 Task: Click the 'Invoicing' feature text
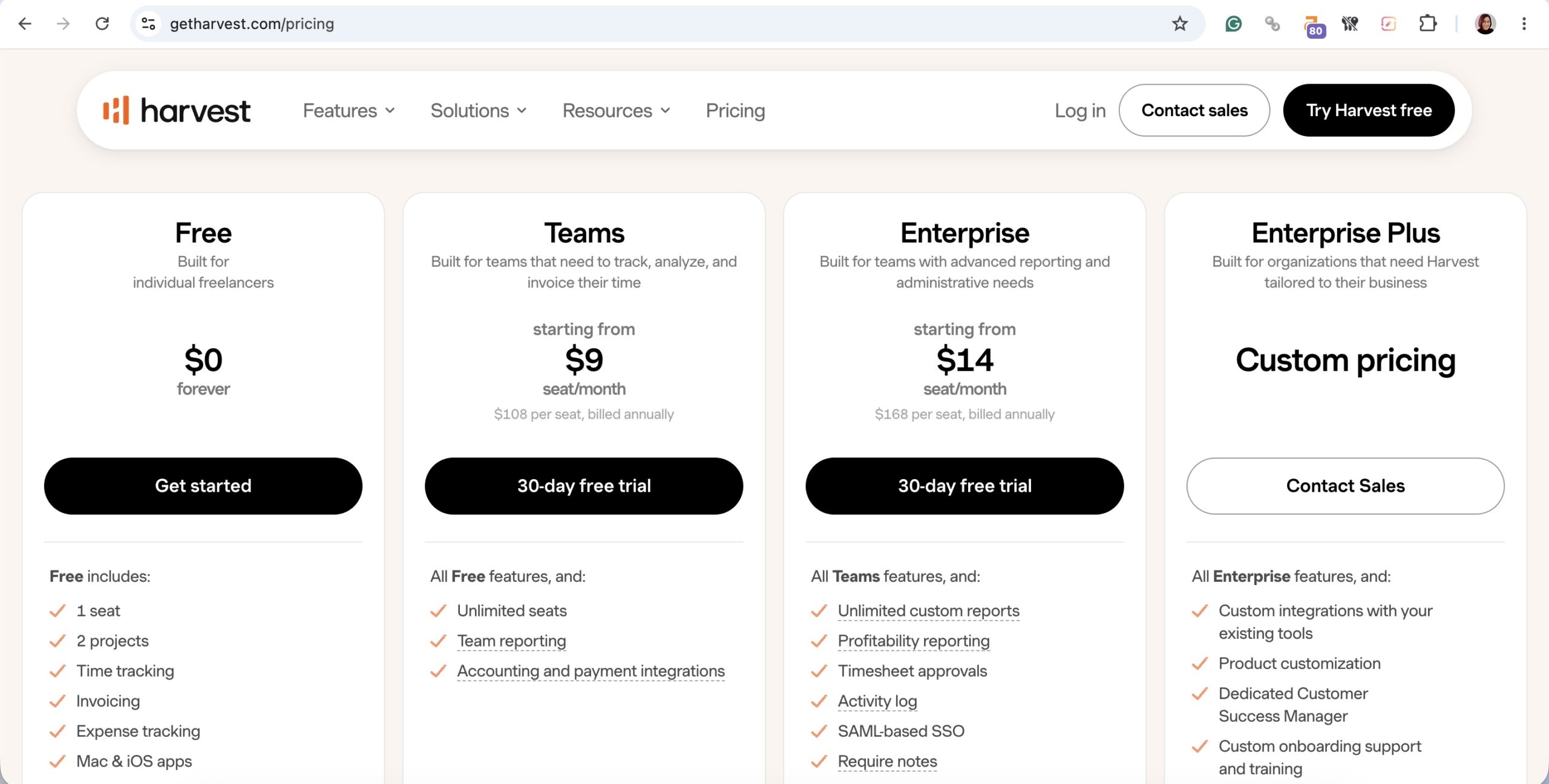pyautogui.click(x=108, y=701)
